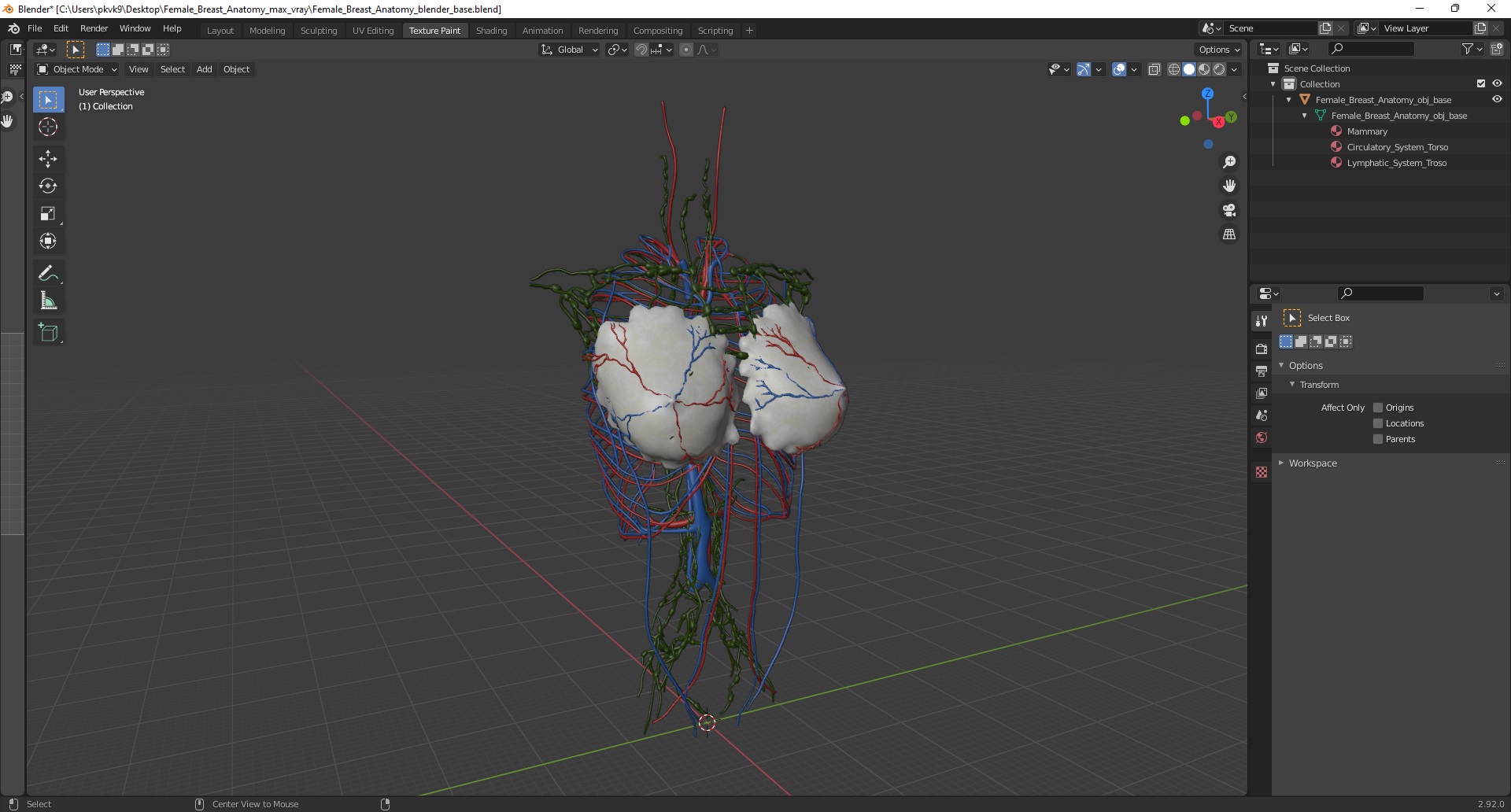1511x812 pixels.
Task: Expand the Workspace panel
Action: [1281, 463]
